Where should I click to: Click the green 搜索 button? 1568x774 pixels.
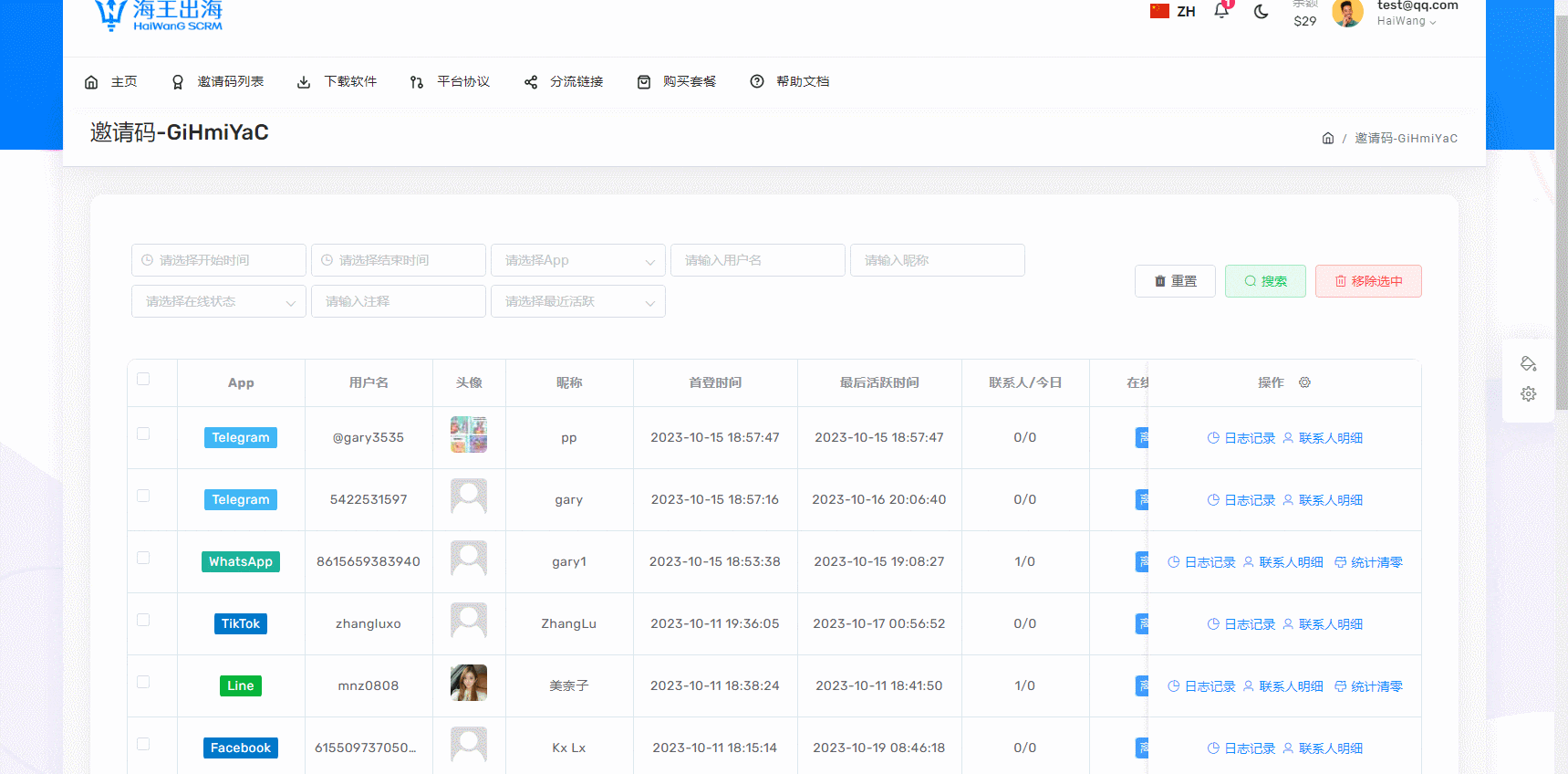click(x=1265, y=281)
